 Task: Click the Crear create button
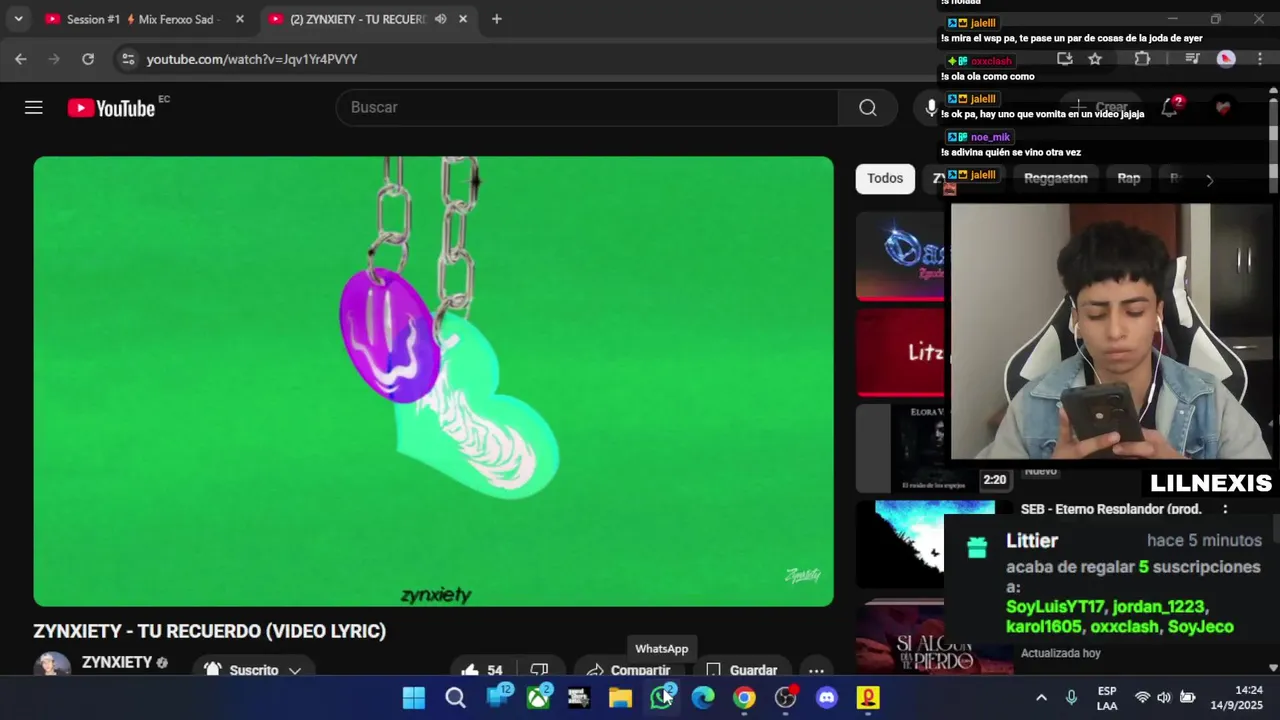pyautogui.click(x=1102, y=107)
